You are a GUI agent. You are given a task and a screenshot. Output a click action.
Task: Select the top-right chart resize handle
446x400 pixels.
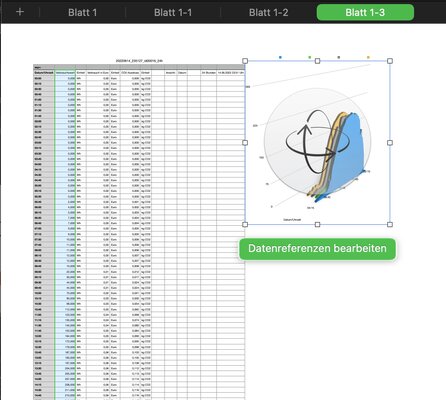(x=390, y=61)
